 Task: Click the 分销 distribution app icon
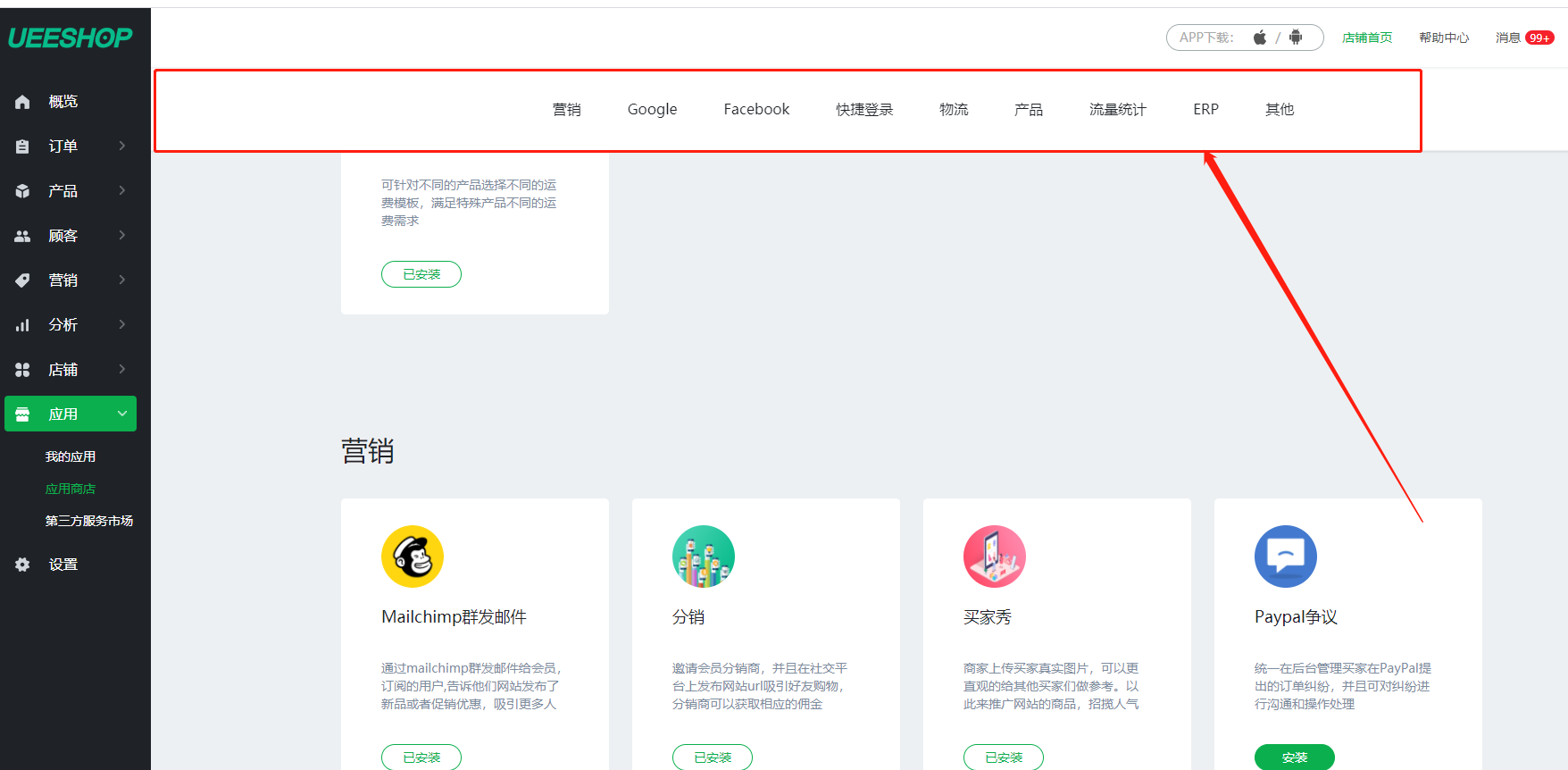tap(703, 557)
